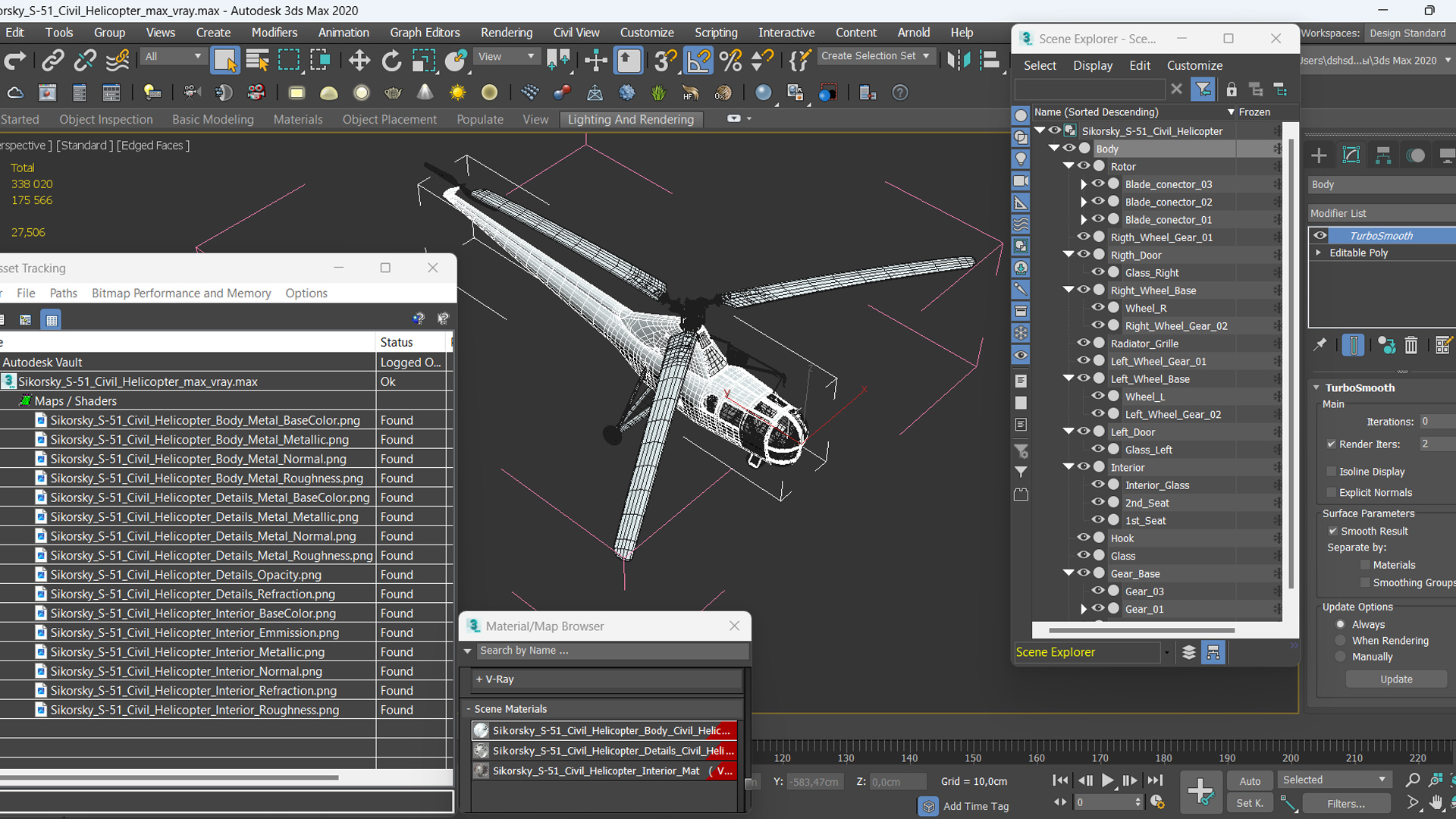Click the teapot render icon
Screen dimensions: 1456x819
[393, 93]
